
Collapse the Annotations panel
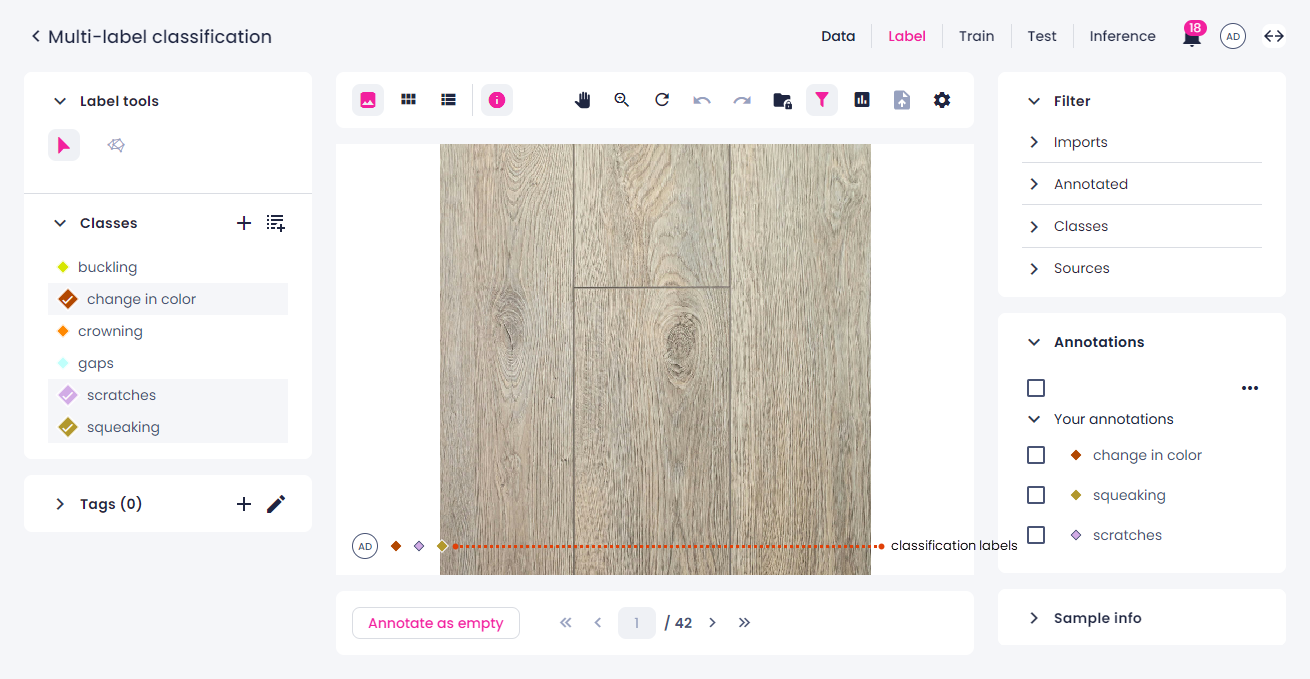pos(1034,342)
